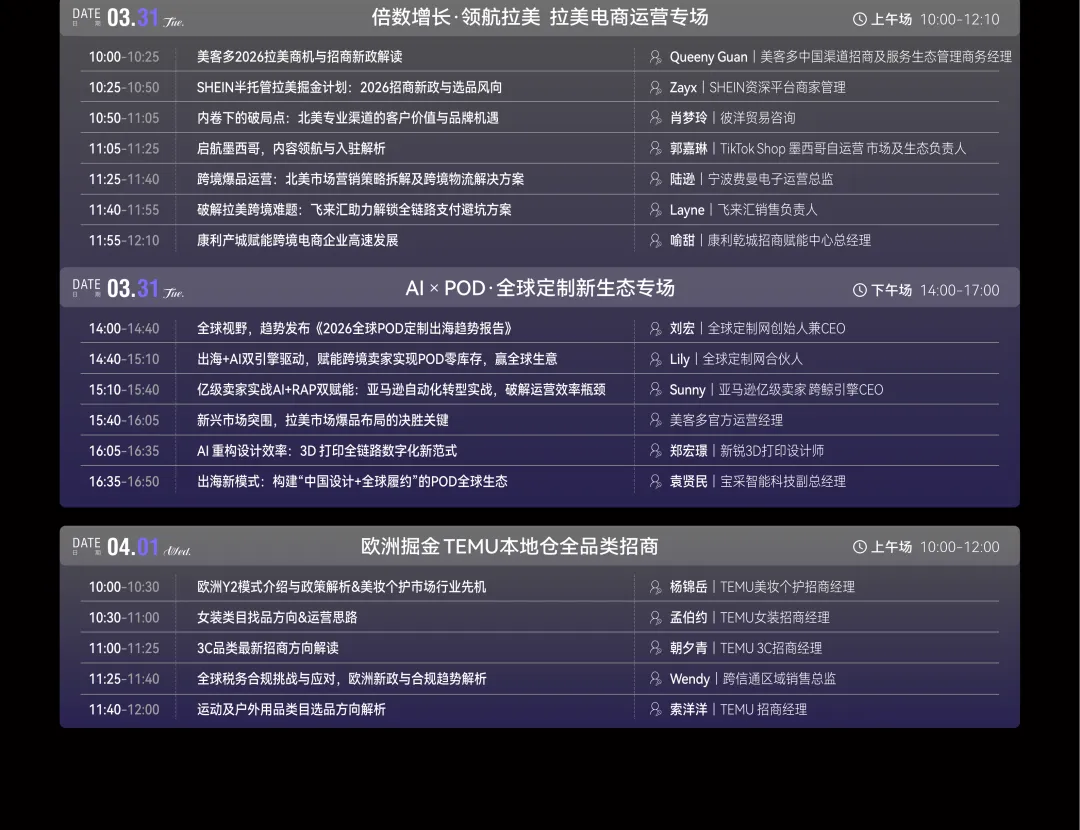
Task: Click the clock icon next to 上午场 10:00-12:00
Action: pyautogui.click(x=860, y=547)
